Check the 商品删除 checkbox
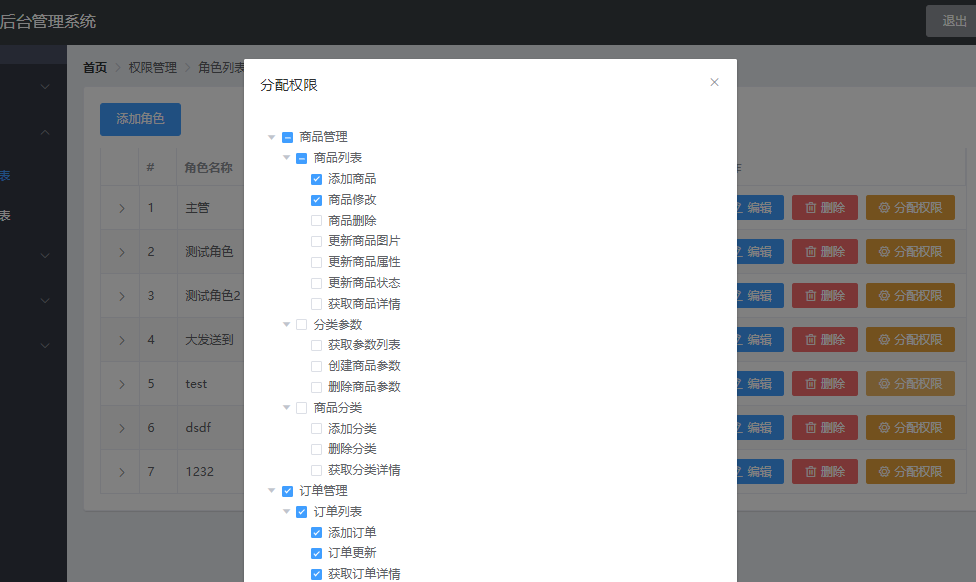Viewport: 976px width, 582px height. coord(316,220)
